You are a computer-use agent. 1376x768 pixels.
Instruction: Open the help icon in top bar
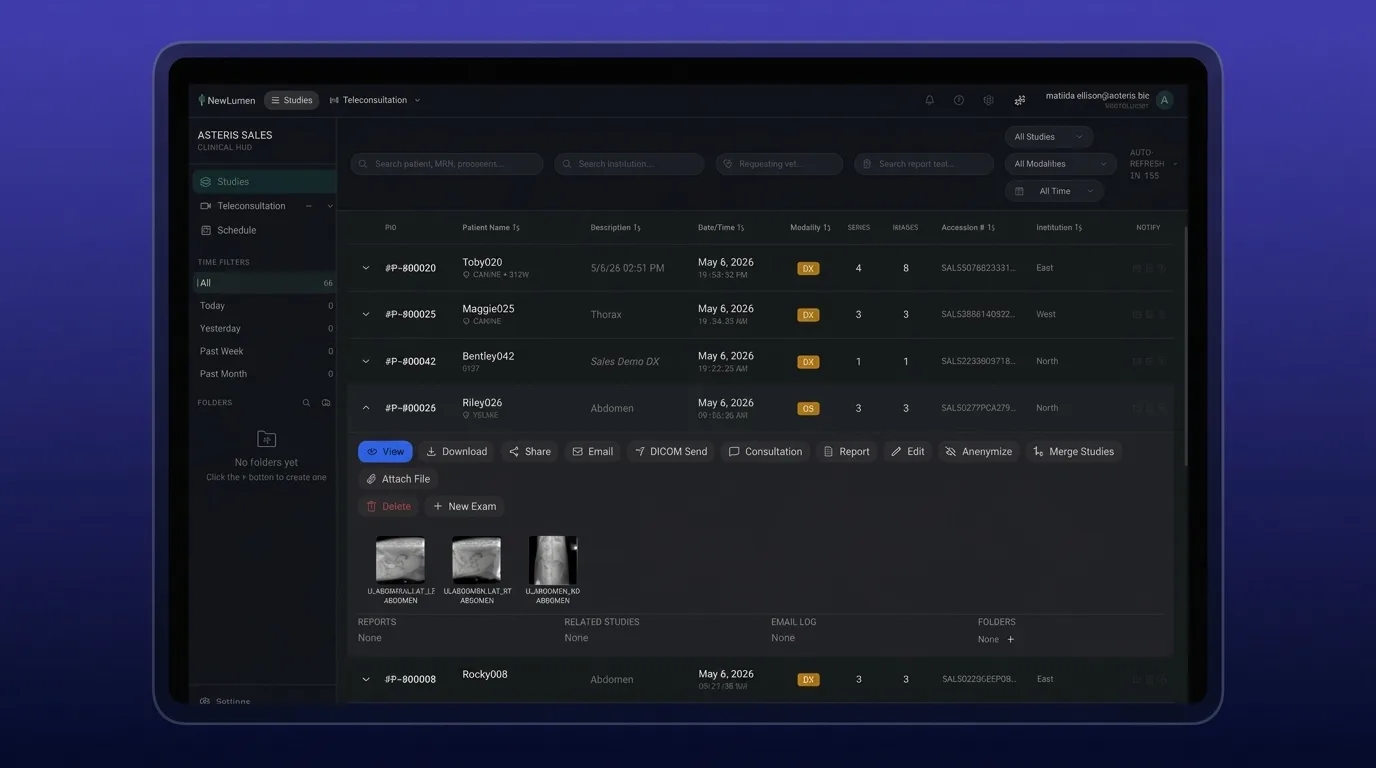coord(959,100)
